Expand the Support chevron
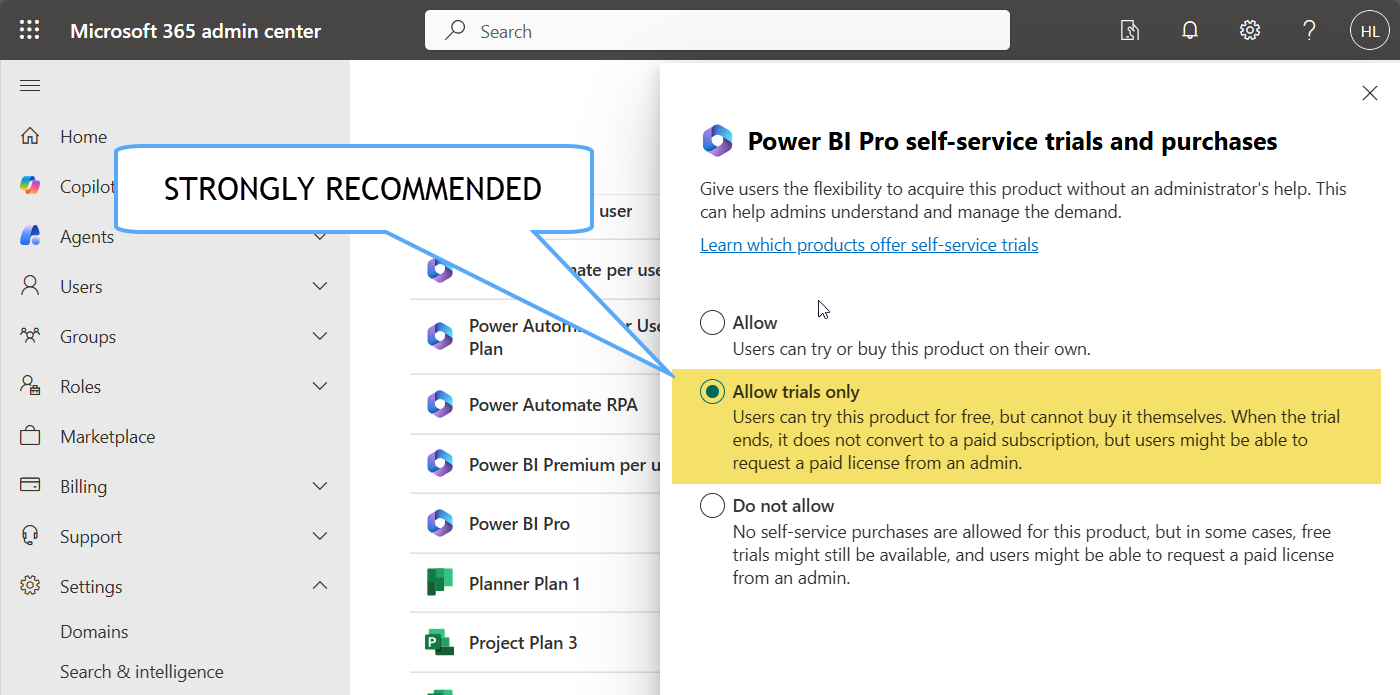 (320, 537)
